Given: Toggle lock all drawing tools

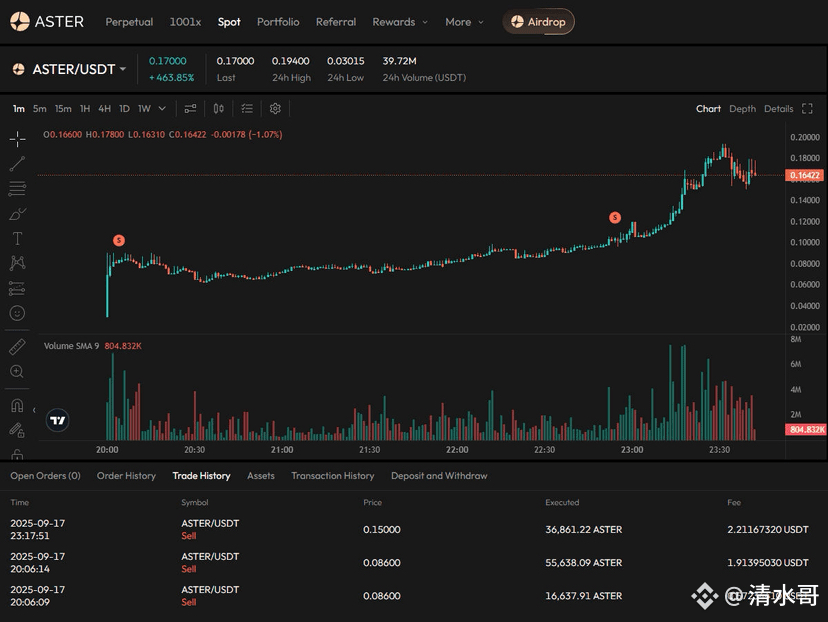Looking at the screenshot, I should (17, 431).
